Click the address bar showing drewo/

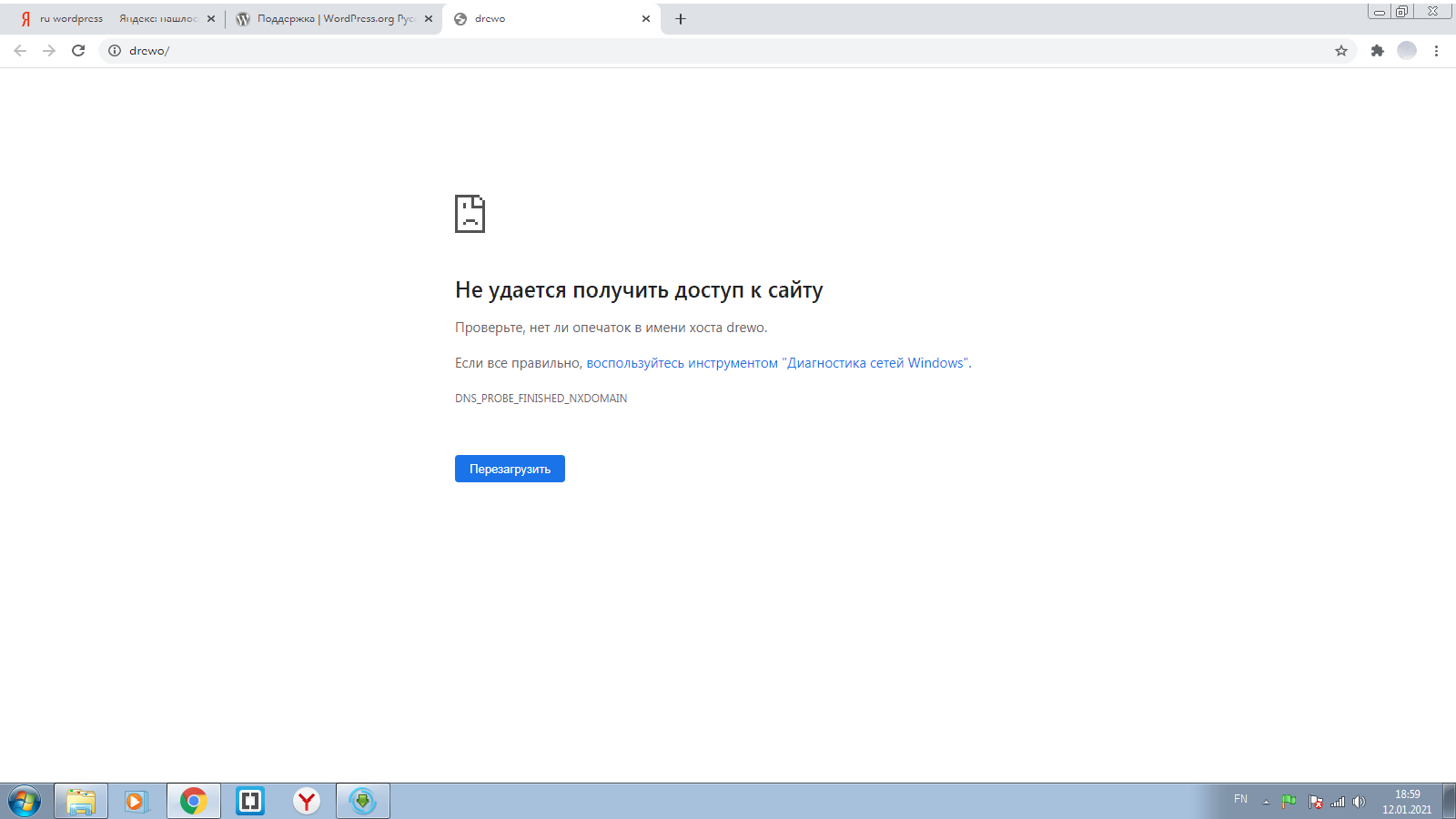637,51
